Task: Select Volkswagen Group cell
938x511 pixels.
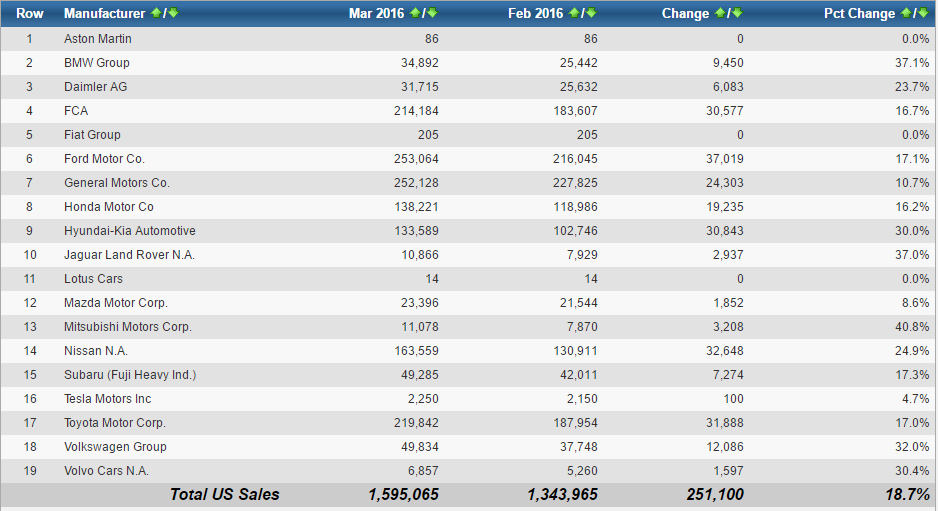Action: (x=115, y=446)
